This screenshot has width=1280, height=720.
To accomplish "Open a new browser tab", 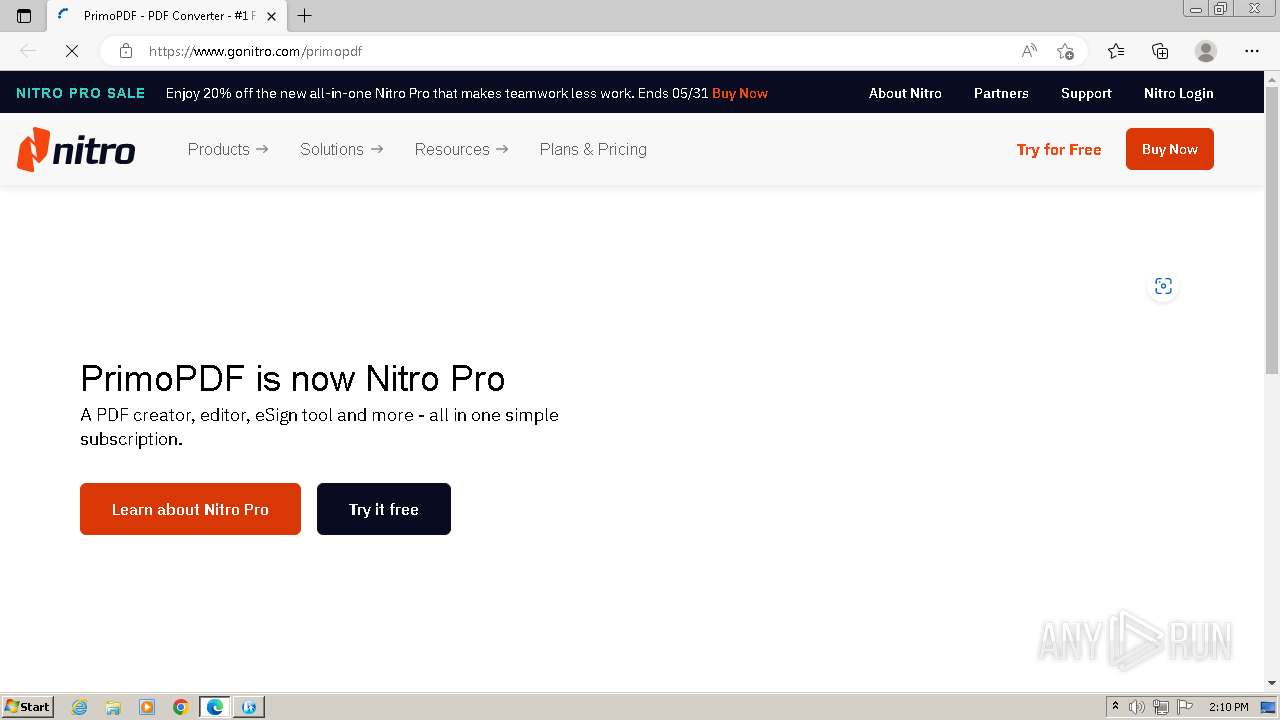I will point(305,16).
